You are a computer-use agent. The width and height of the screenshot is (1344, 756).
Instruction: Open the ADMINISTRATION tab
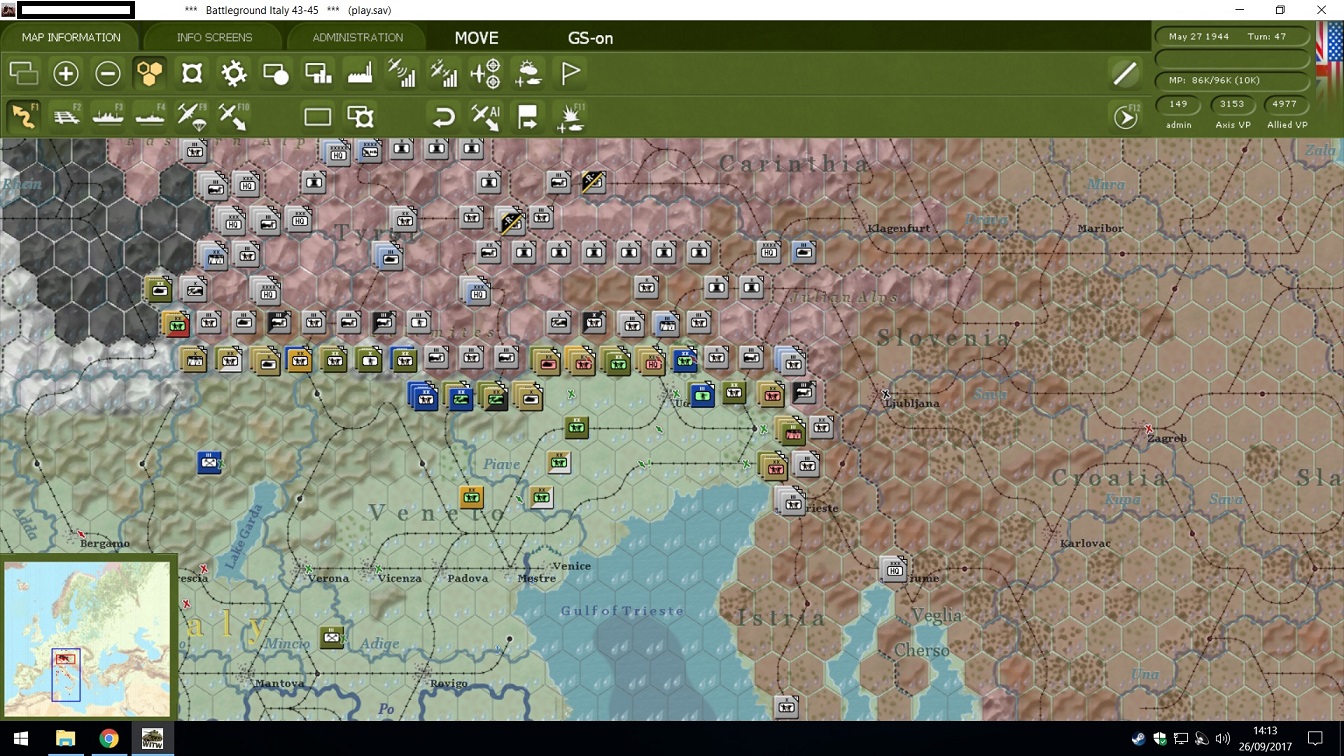tap(357, 38)
